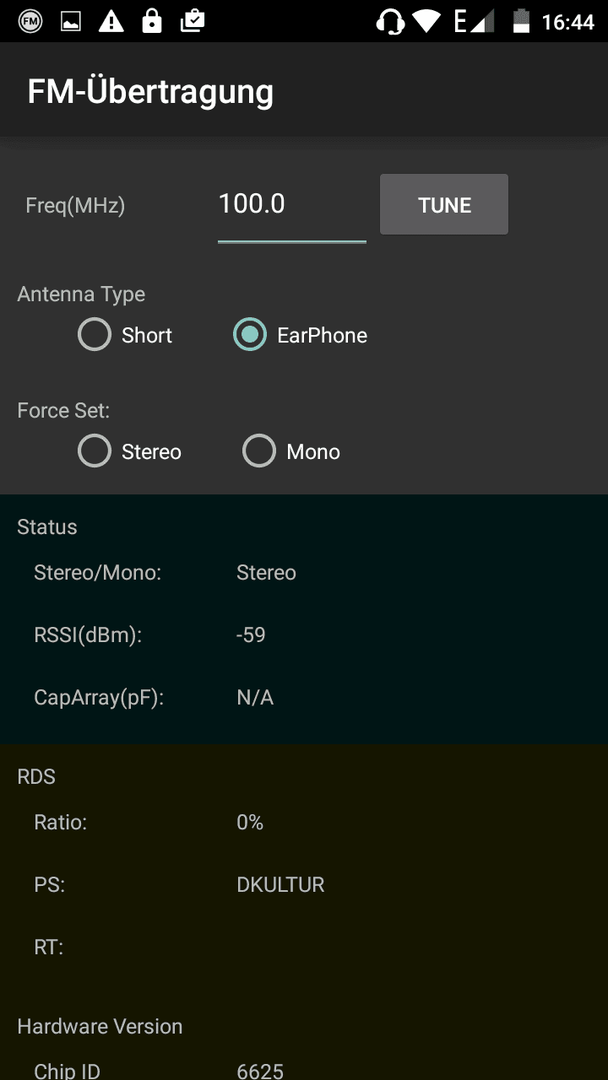Click the TUNE button

tap(444, 205)
